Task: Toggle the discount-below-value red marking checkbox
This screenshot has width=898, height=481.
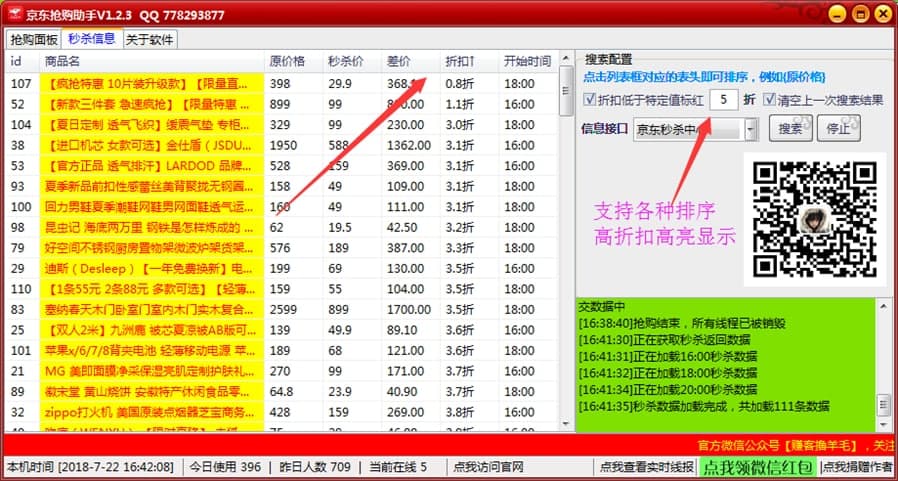Action: (x=589, y=100)
